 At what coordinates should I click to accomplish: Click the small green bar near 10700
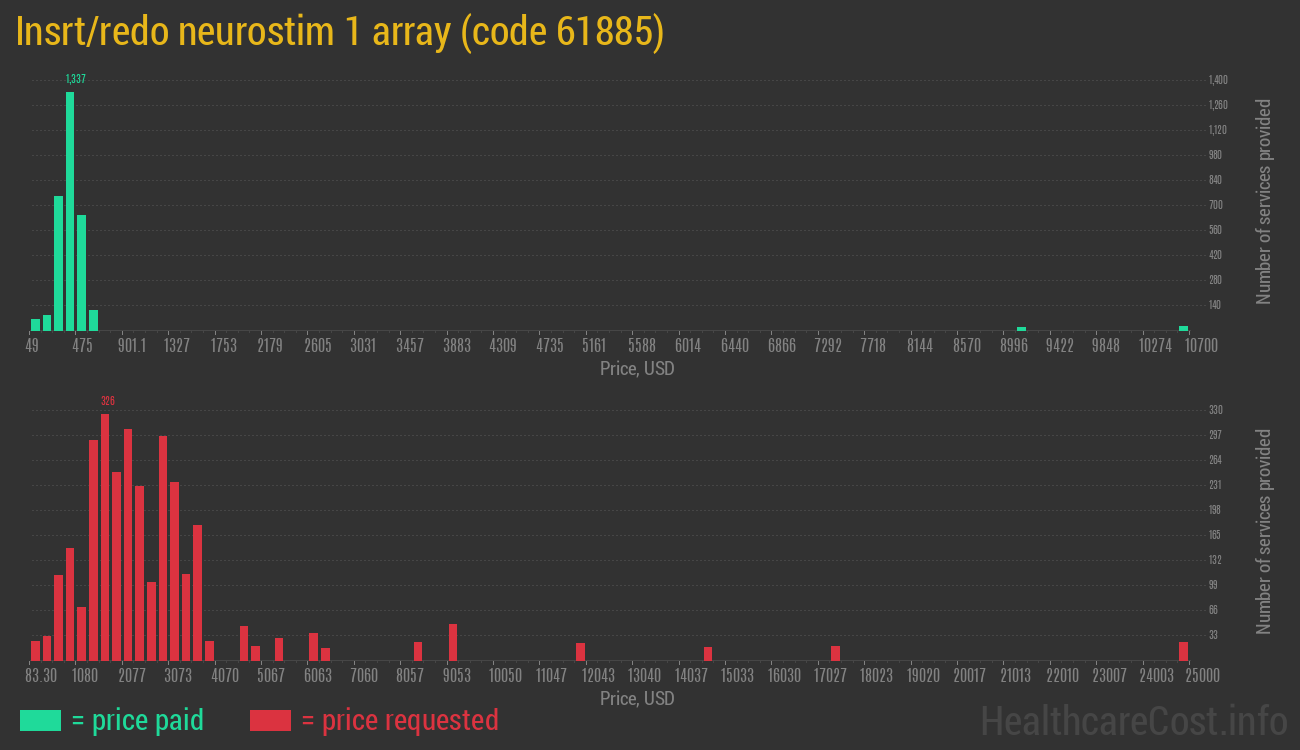pos(1183,328)
